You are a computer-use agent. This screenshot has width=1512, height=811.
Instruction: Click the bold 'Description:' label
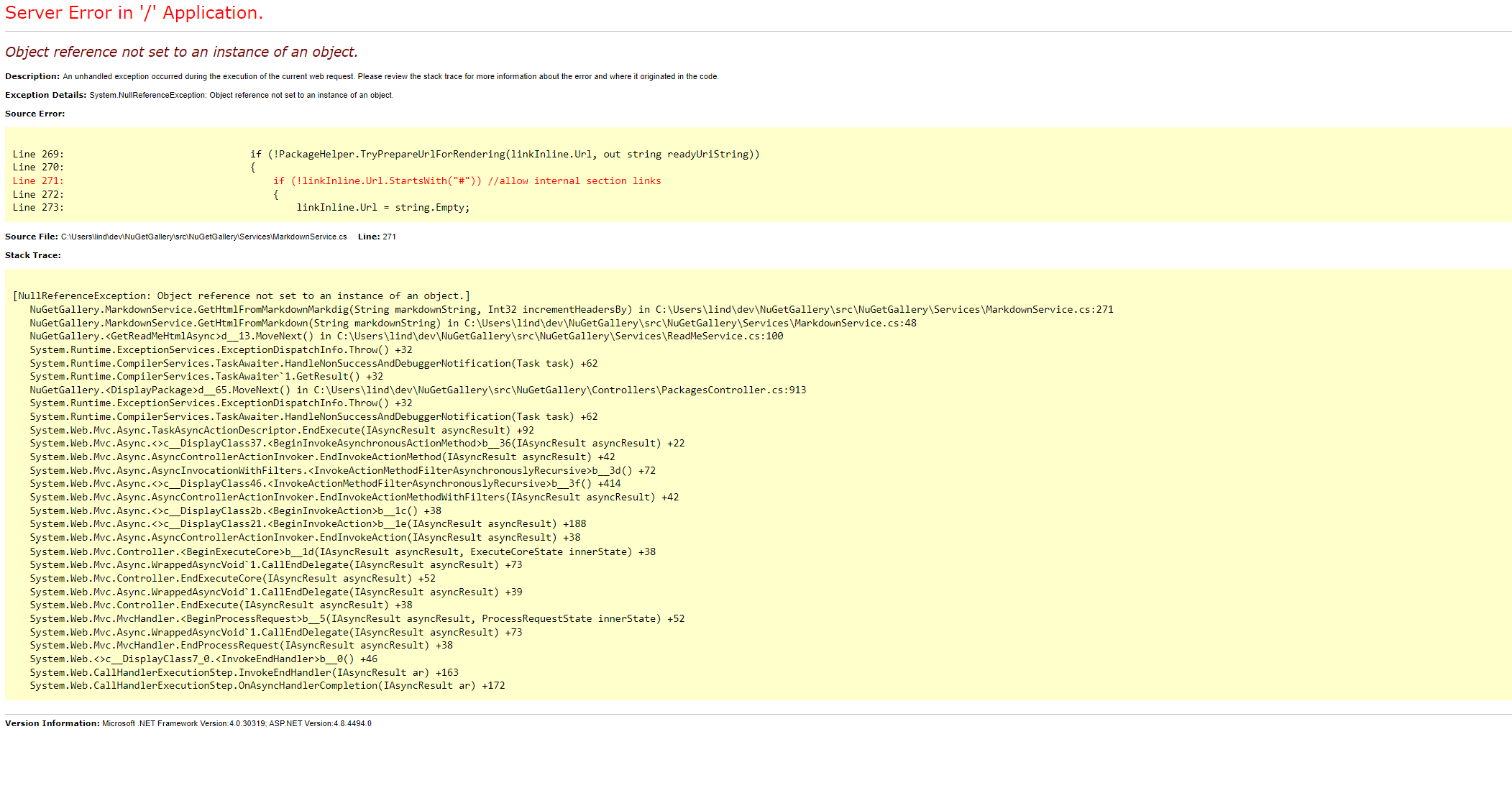[x=32, y=75]
